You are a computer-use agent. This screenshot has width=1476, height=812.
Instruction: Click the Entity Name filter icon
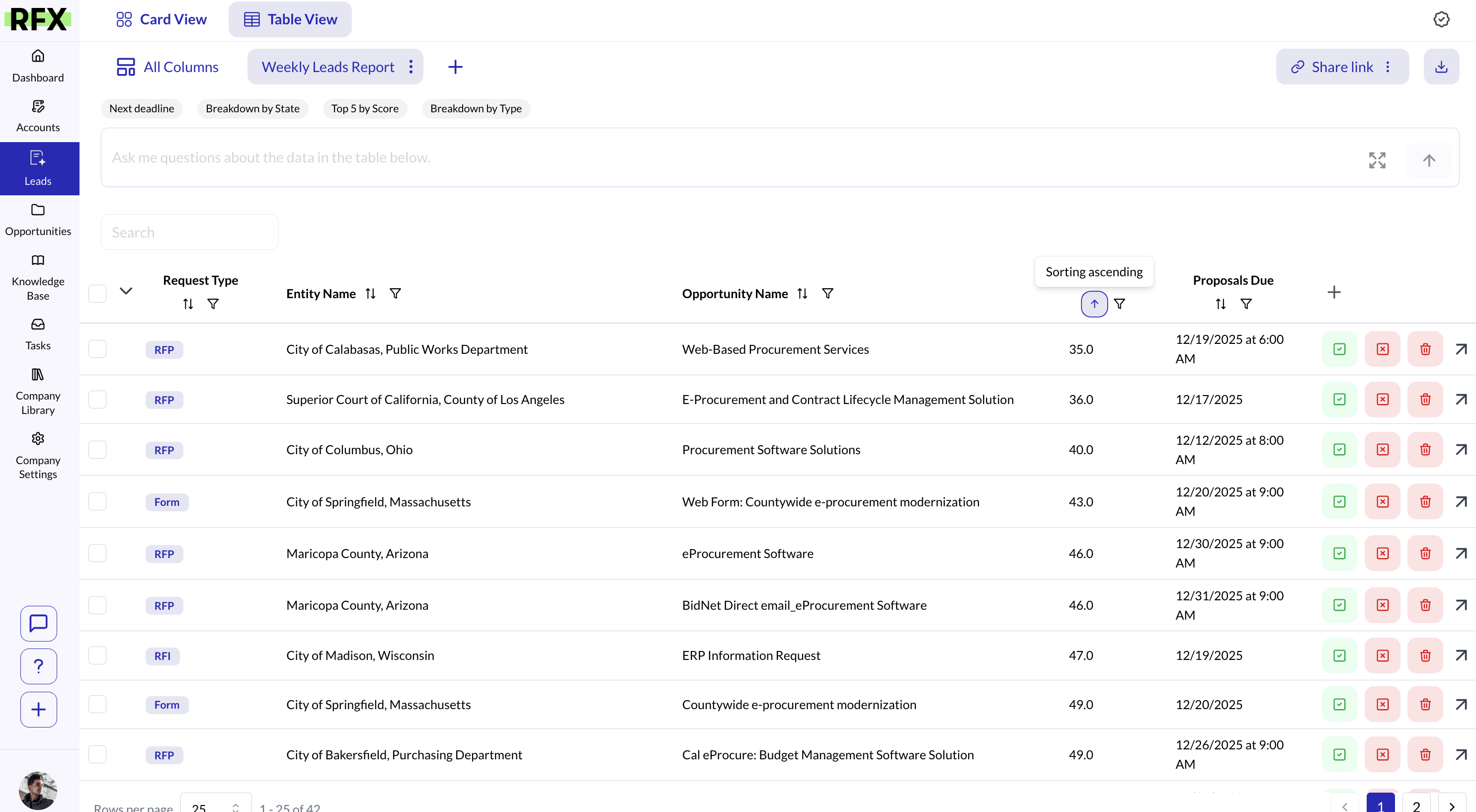coord(395,293)
